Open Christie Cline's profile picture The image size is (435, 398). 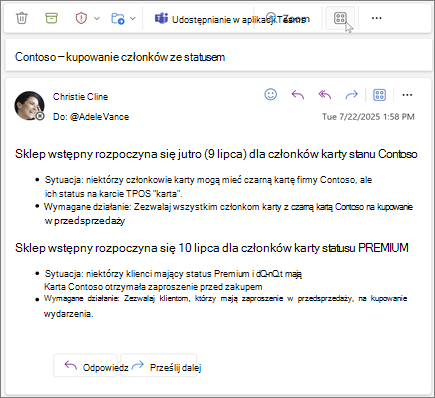[x=29, y=105]
